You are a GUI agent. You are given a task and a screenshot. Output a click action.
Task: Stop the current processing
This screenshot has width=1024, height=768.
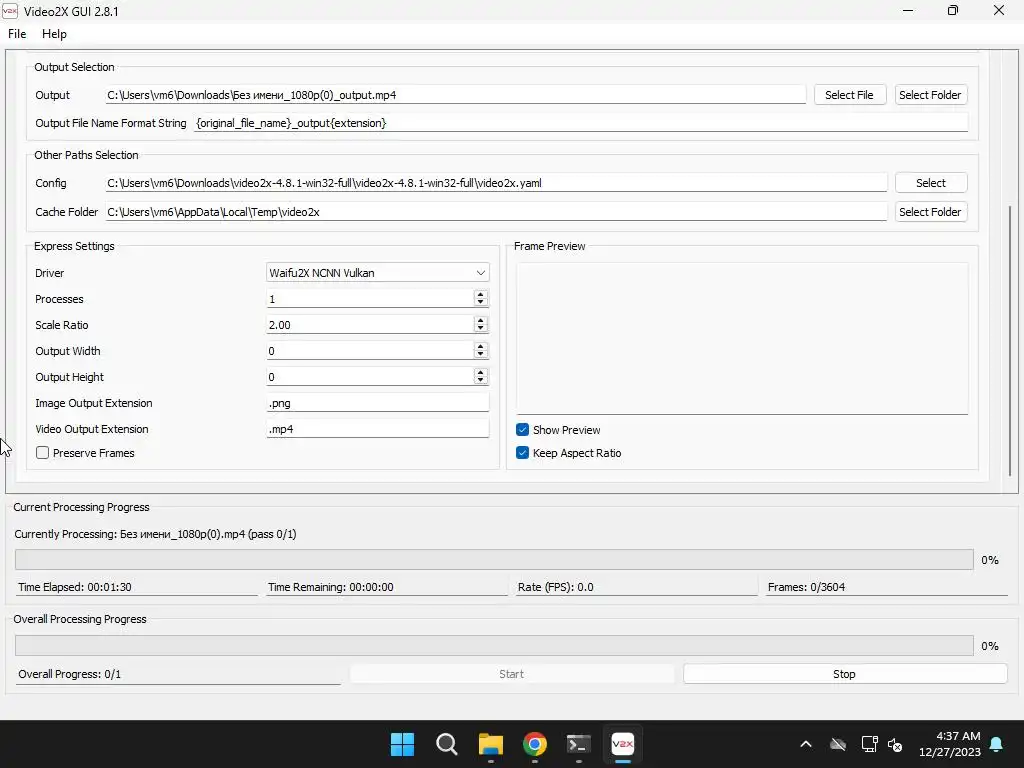[844, 674]
